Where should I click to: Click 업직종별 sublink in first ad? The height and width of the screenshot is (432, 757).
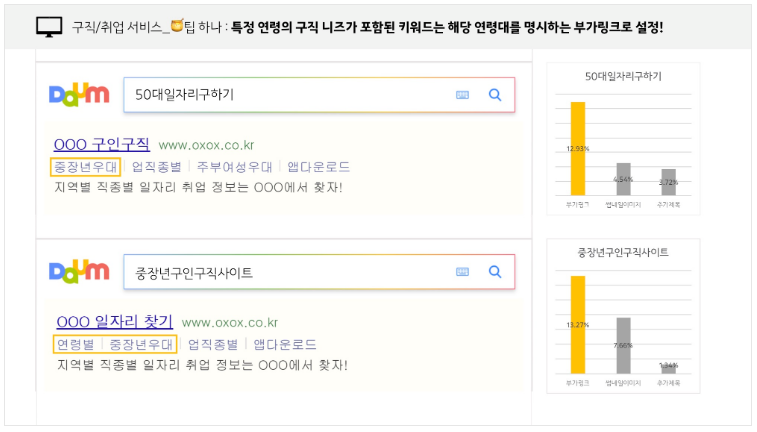pos(157,166)
